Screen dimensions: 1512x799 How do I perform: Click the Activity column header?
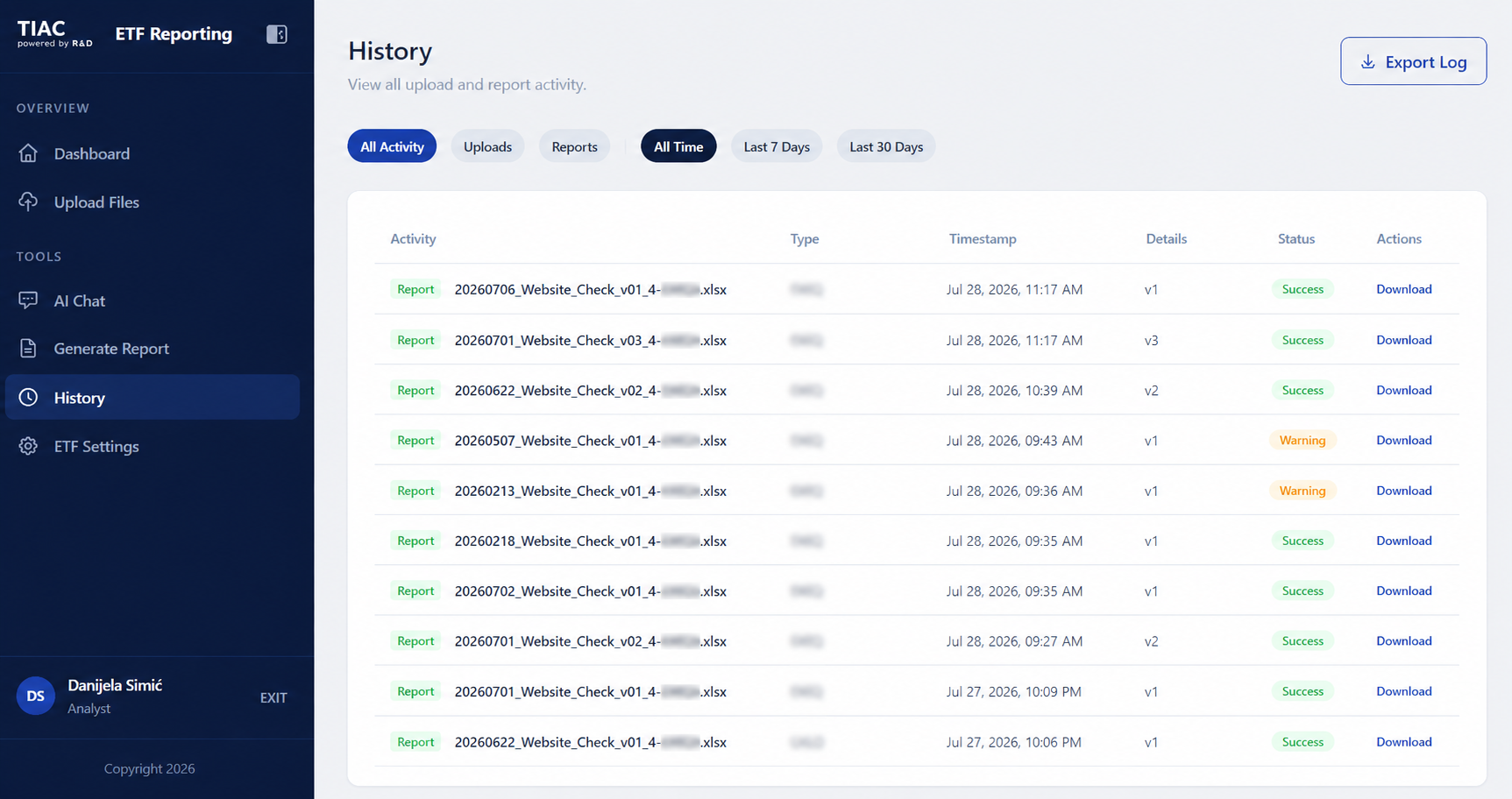(413, 238)
